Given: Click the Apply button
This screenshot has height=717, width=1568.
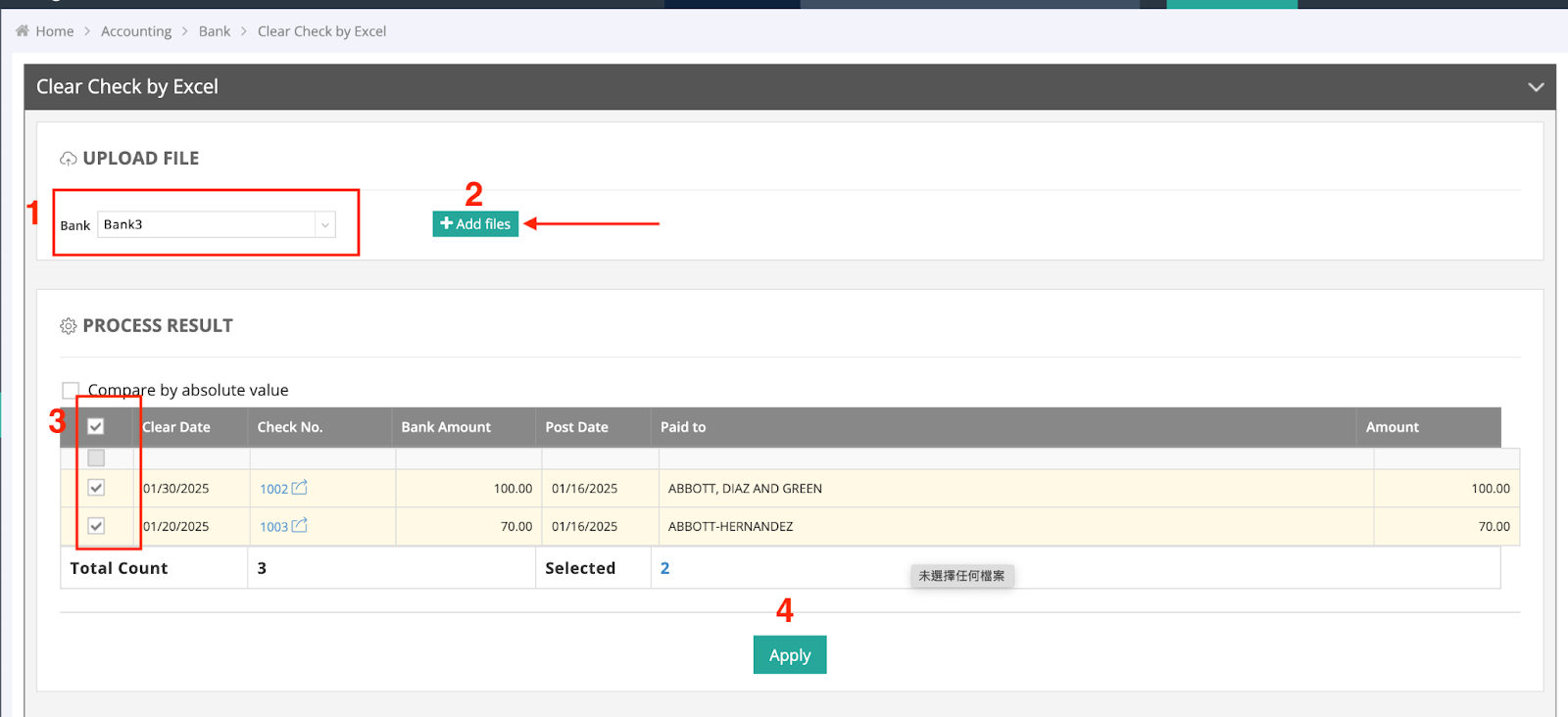Looking at the screenshot, I should click(789, 655).
